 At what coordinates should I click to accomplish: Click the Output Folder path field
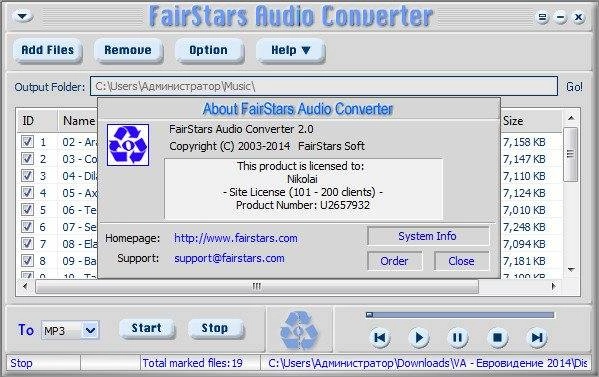click(324, 86)
